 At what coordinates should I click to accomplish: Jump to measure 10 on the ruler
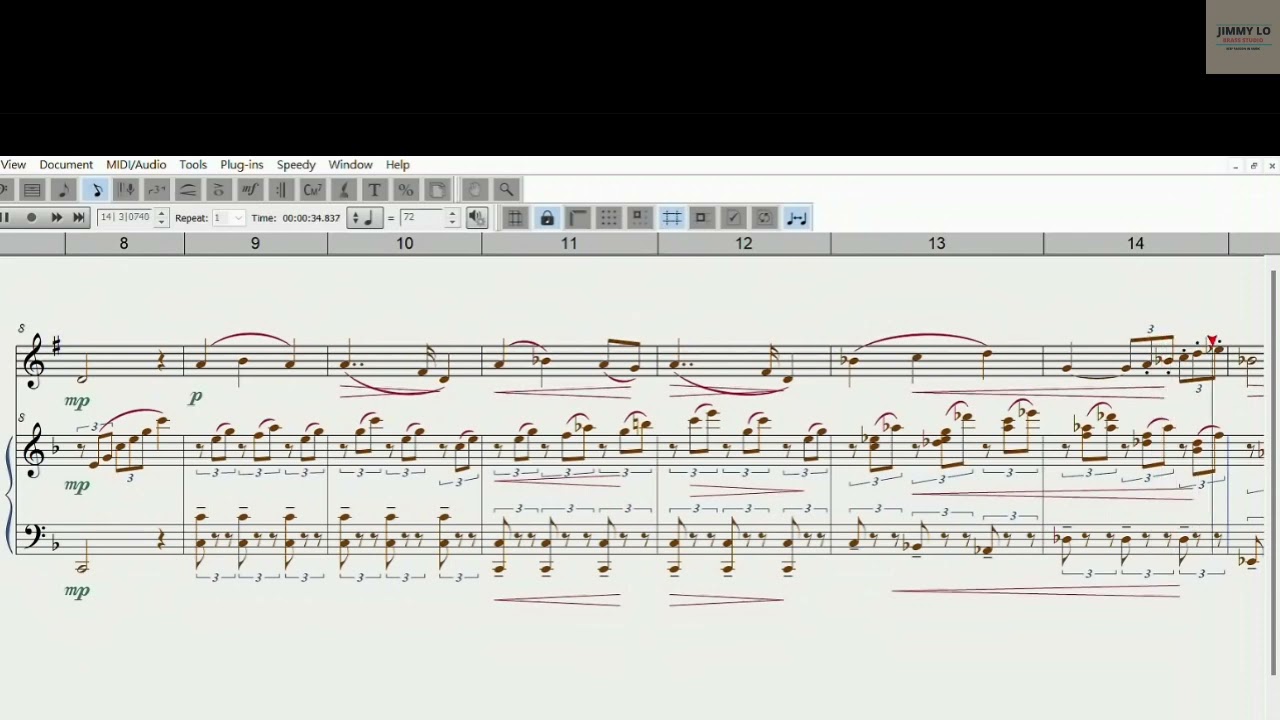(405, 243)
